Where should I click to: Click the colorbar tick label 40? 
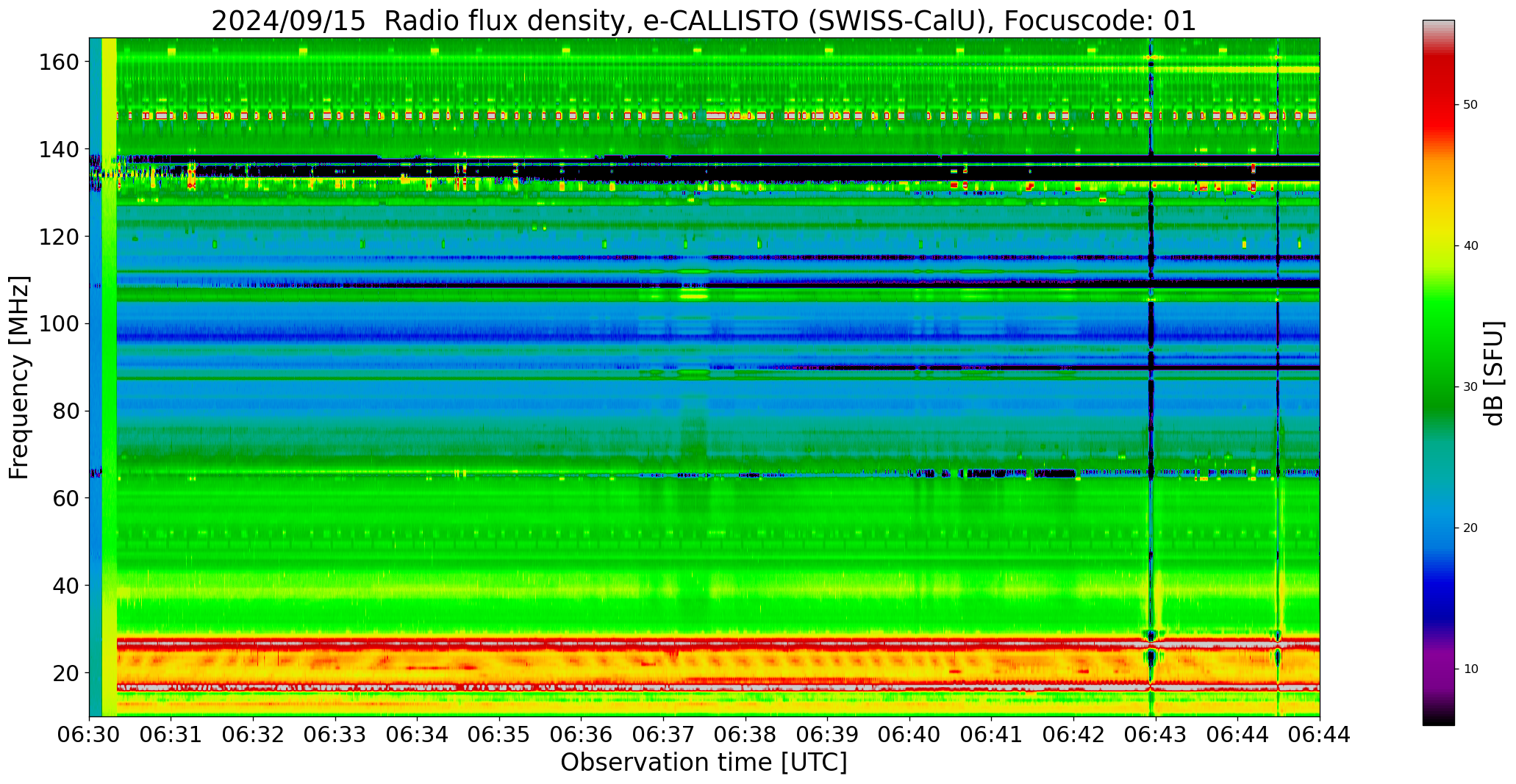[1470, 246]
